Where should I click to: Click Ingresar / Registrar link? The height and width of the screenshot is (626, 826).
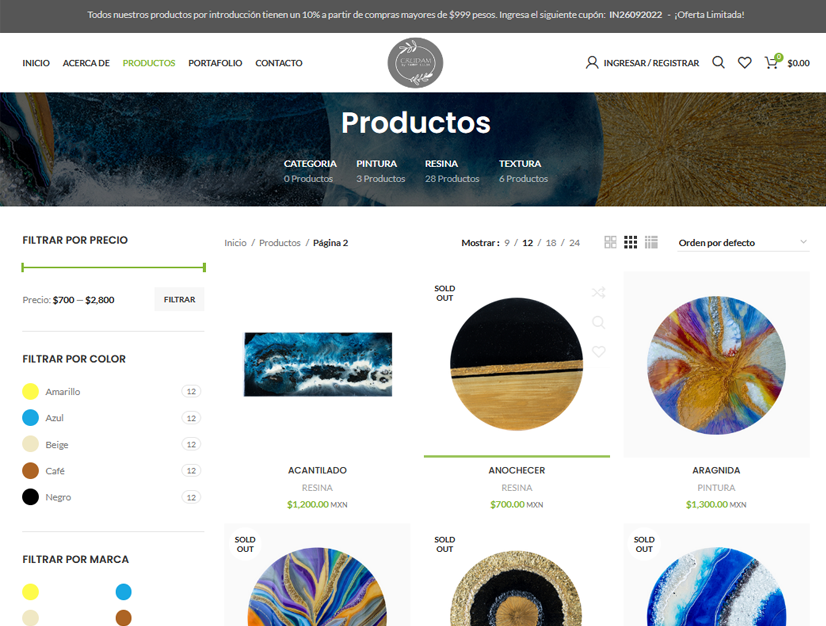651,63
